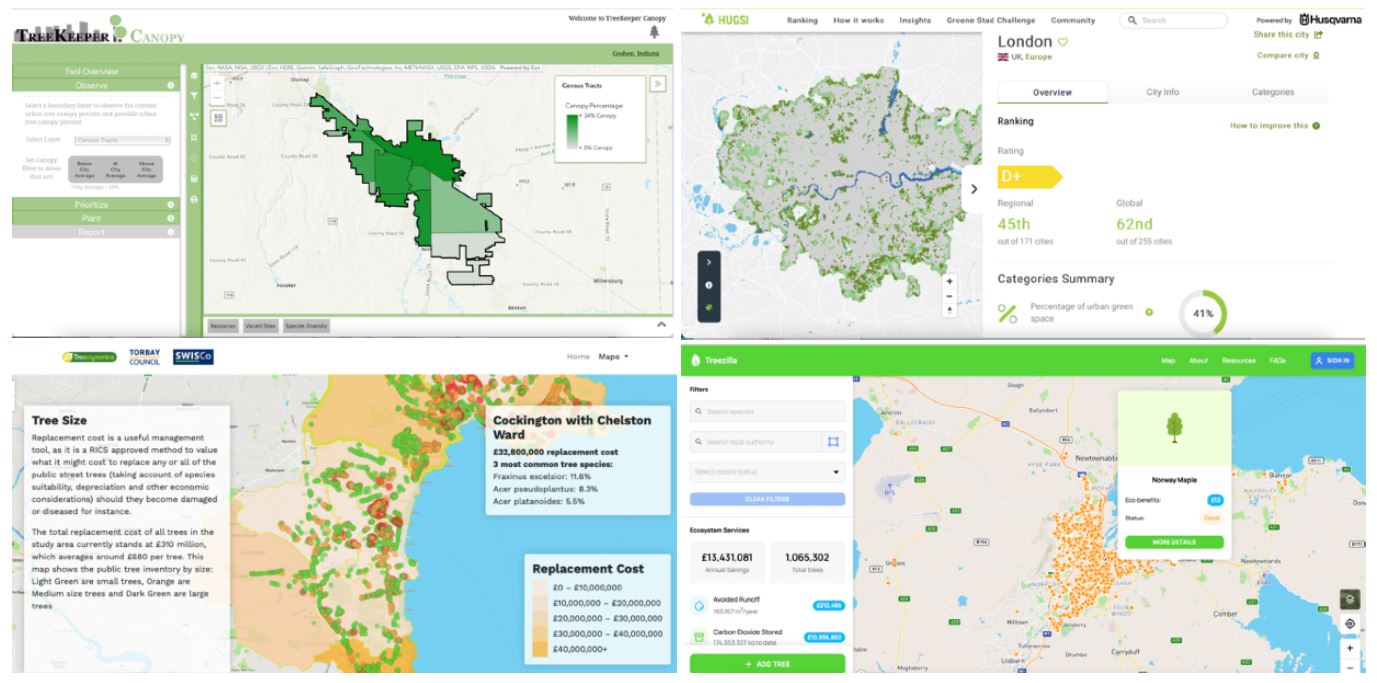This screenshot has height=683, width=1377.
Task: Click the canopy percentage gradient in the legend
Action: [x=572, y=131]
